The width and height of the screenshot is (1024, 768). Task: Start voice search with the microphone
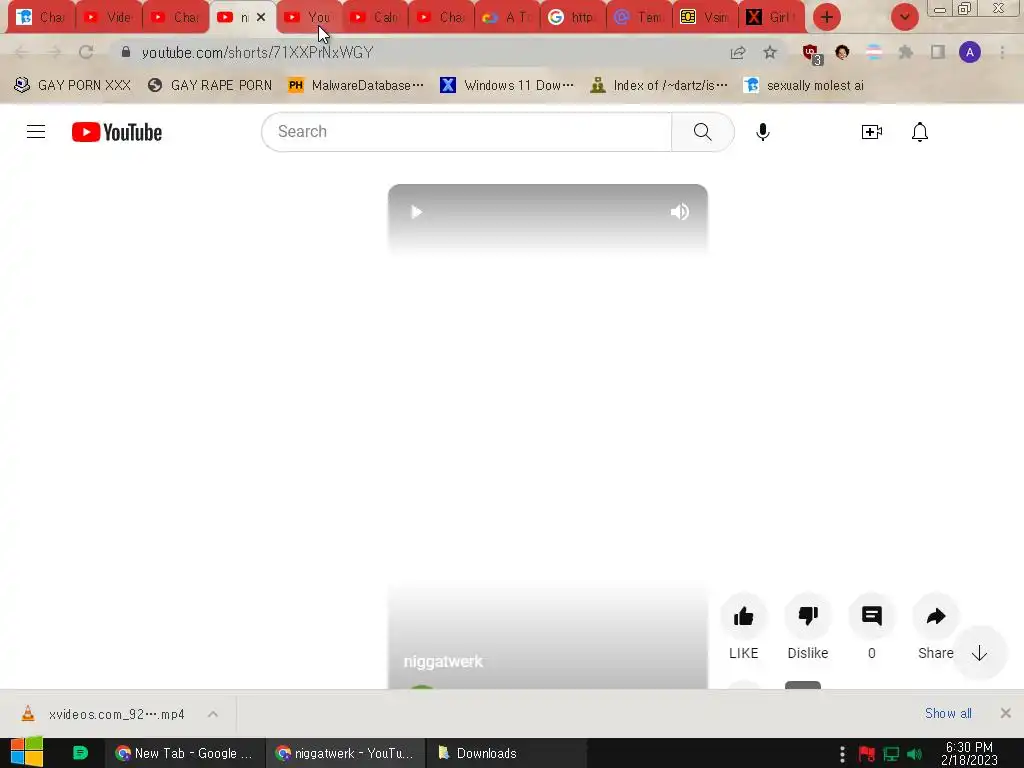coord(763,132)
